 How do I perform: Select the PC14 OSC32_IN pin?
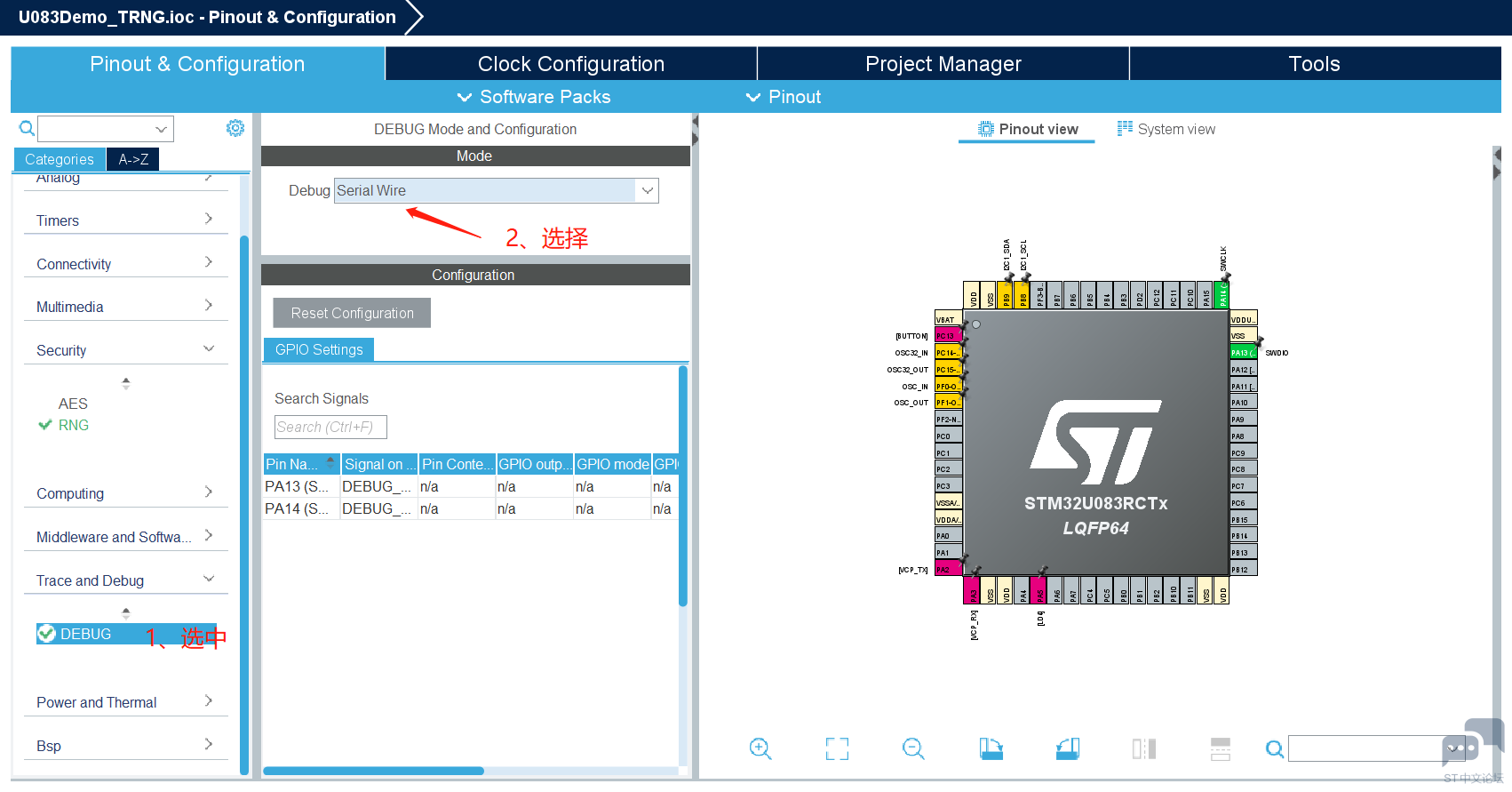(948, 353)
